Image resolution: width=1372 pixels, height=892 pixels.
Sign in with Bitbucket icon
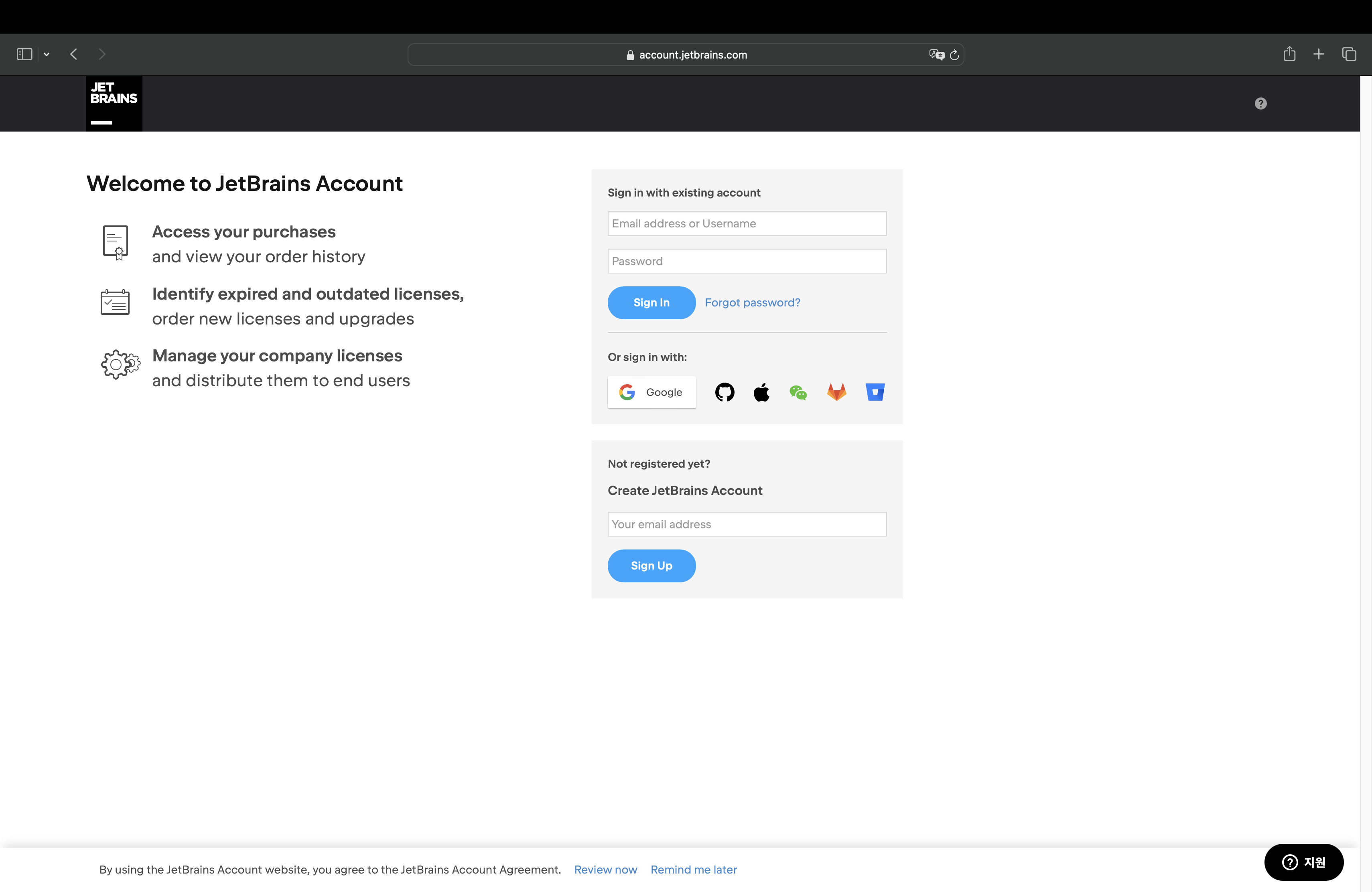click(x=875, y=392)
